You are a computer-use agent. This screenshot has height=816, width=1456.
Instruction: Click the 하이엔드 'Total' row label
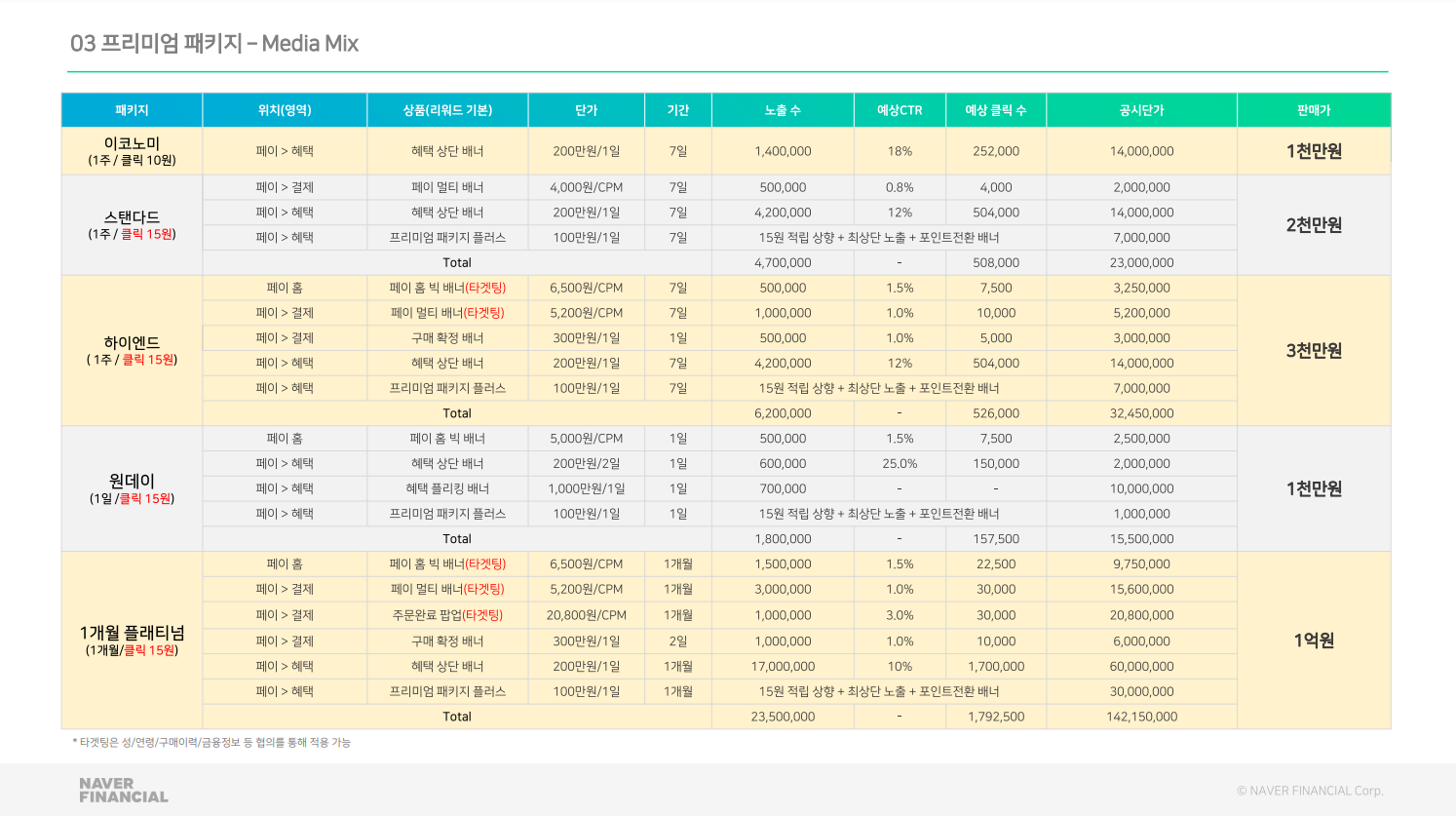coord(457,413)
